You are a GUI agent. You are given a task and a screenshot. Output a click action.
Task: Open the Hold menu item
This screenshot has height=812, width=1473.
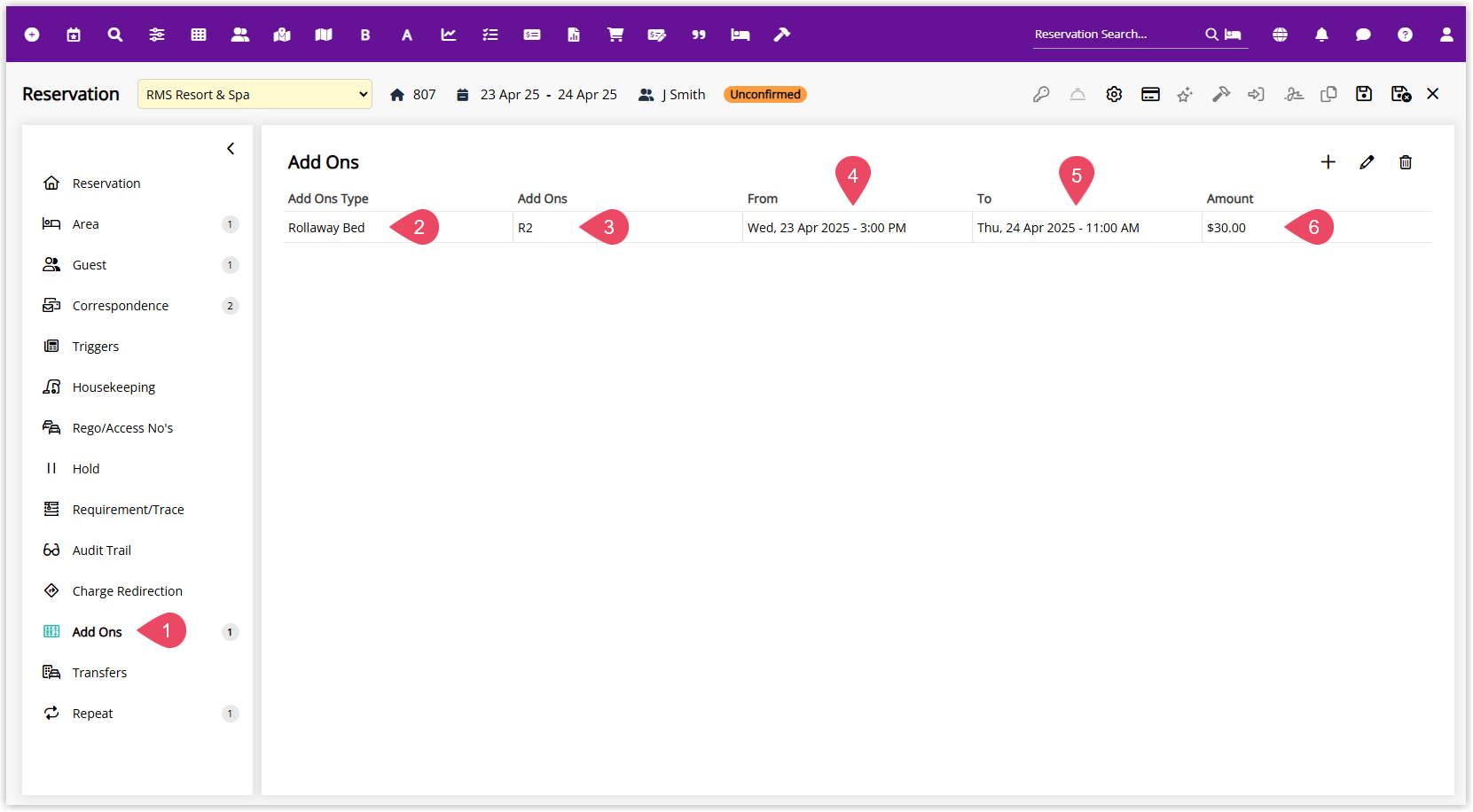[139, 469]
